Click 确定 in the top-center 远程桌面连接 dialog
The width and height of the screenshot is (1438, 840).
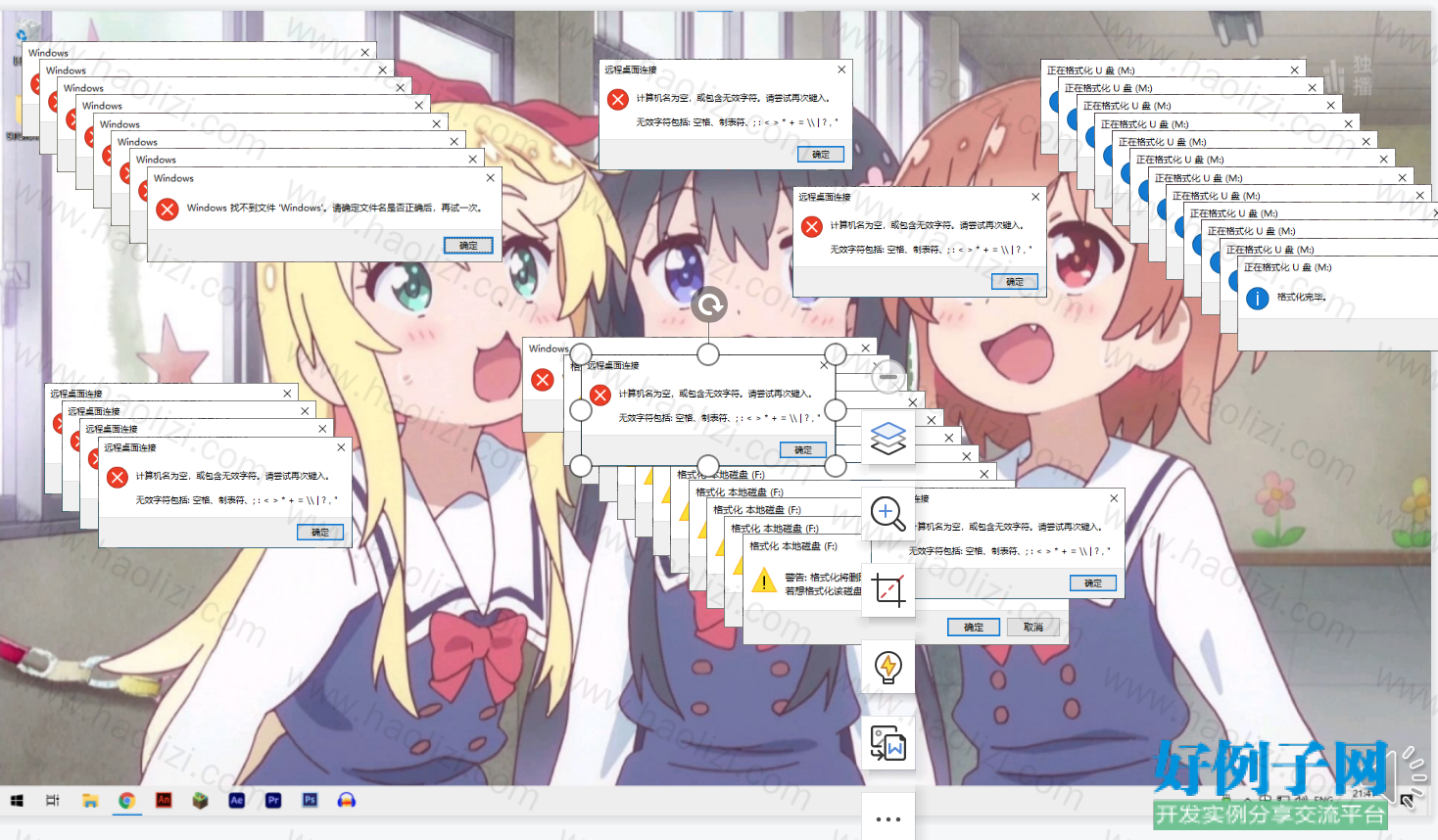[x=820, y=154]
